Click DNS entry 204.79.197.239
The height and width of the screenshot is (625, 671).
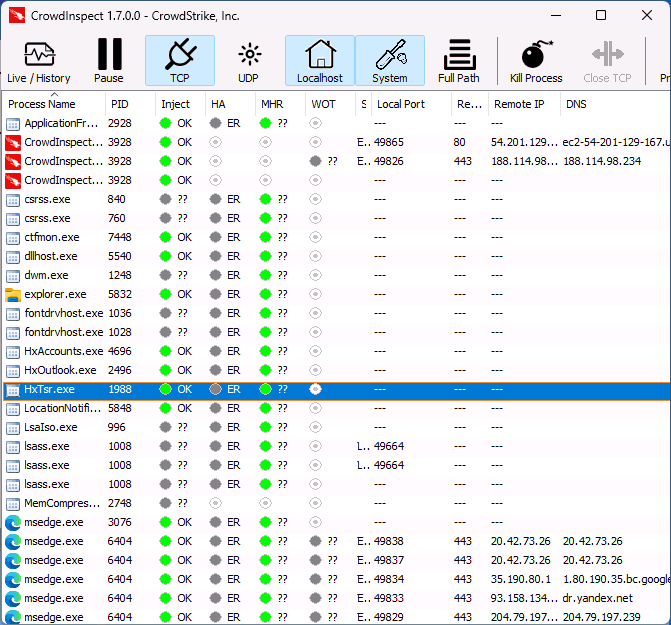pos(601,617)
